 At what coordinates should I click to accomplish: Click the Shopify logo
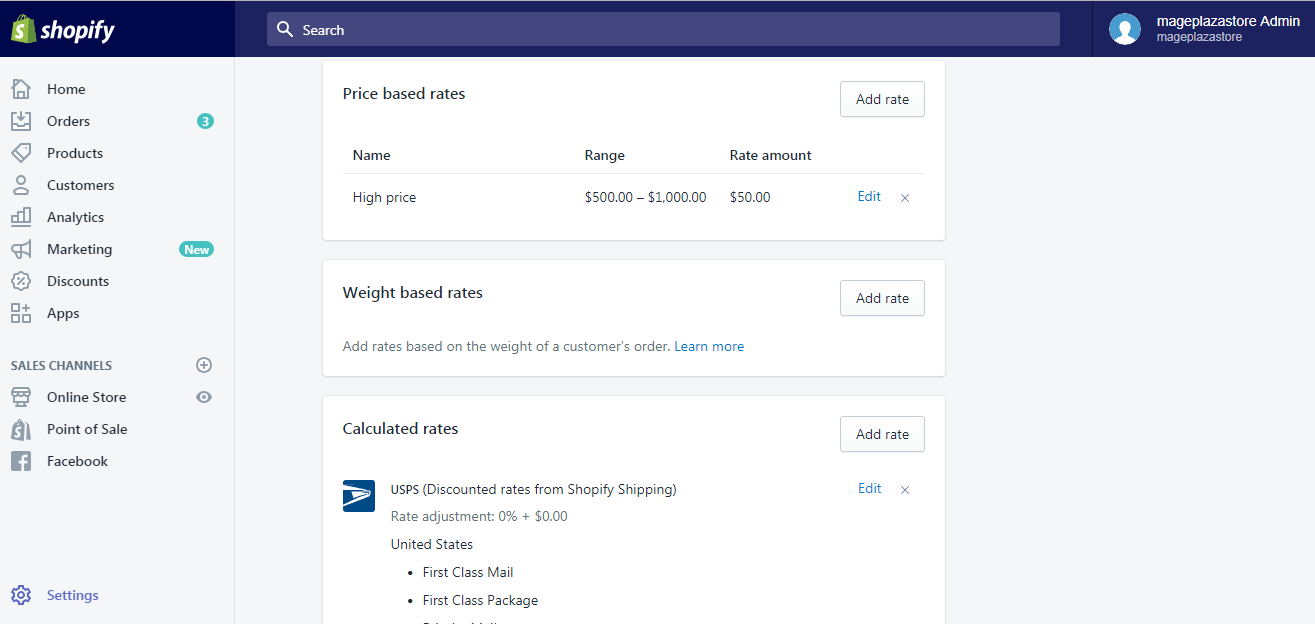63,29
